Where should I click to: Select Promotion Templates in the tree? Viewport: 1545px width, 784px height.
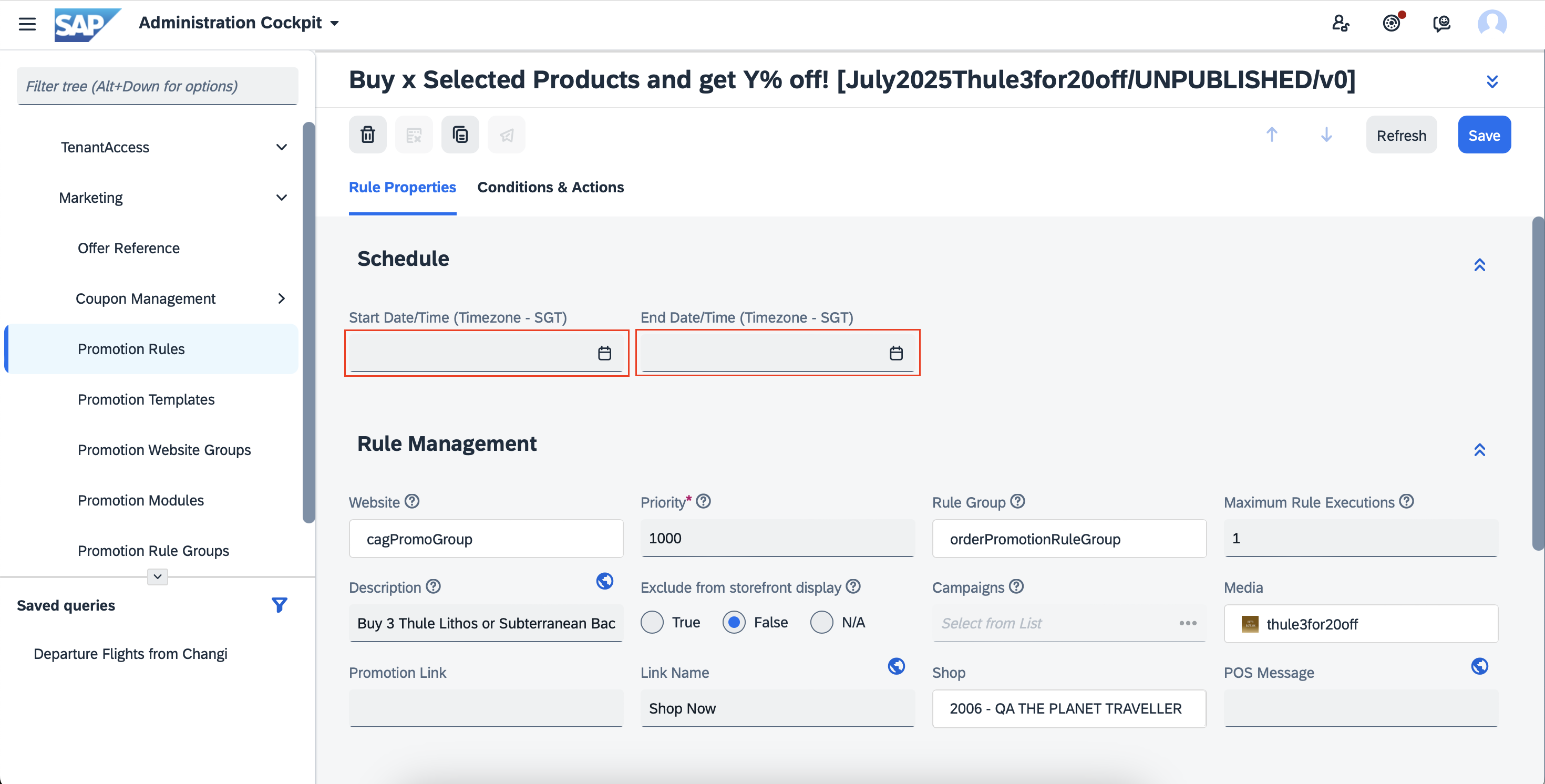tap(146, 399)
